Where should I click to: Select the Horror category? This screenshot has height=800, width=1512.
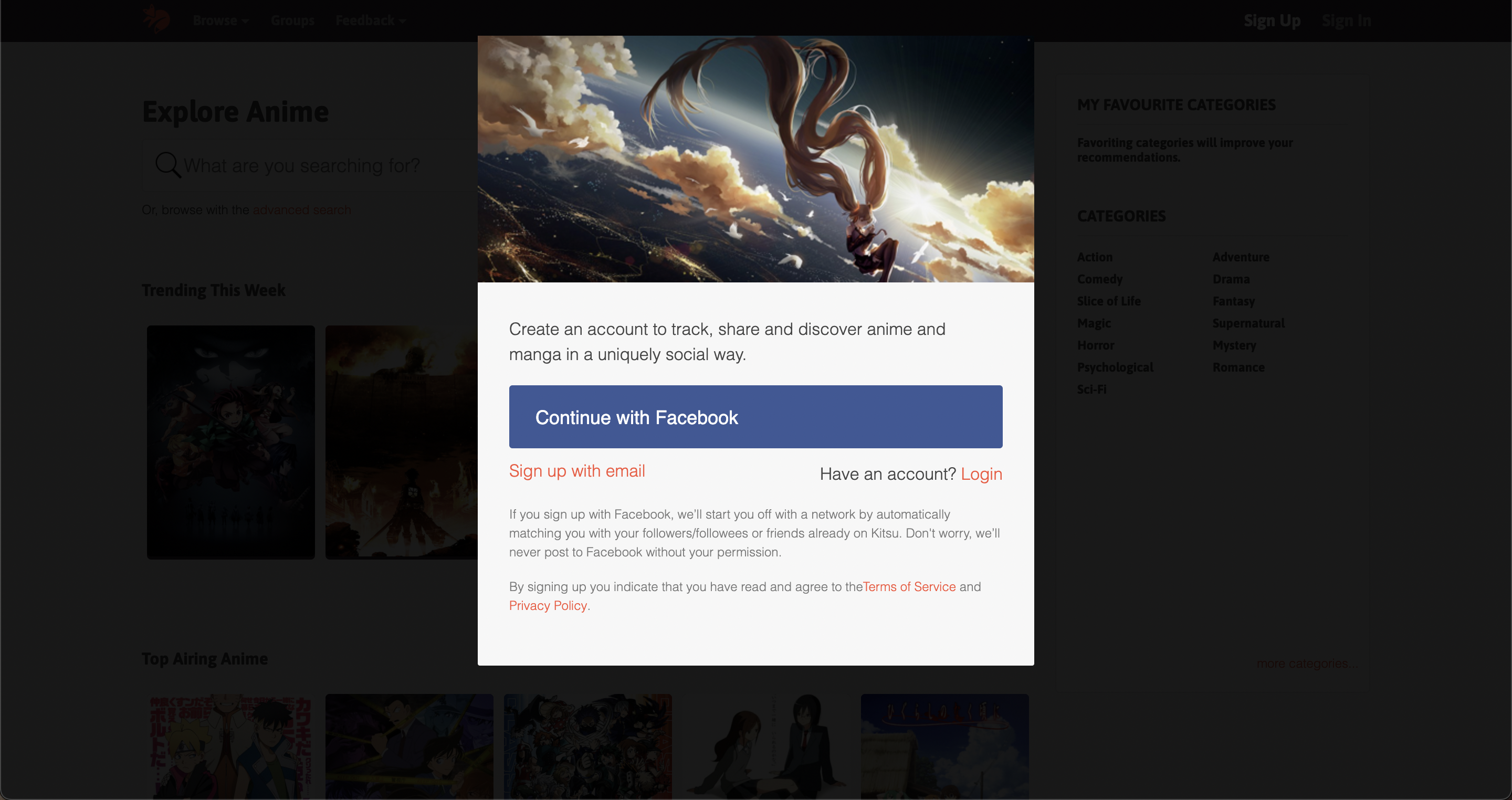tap(1095, 345)
